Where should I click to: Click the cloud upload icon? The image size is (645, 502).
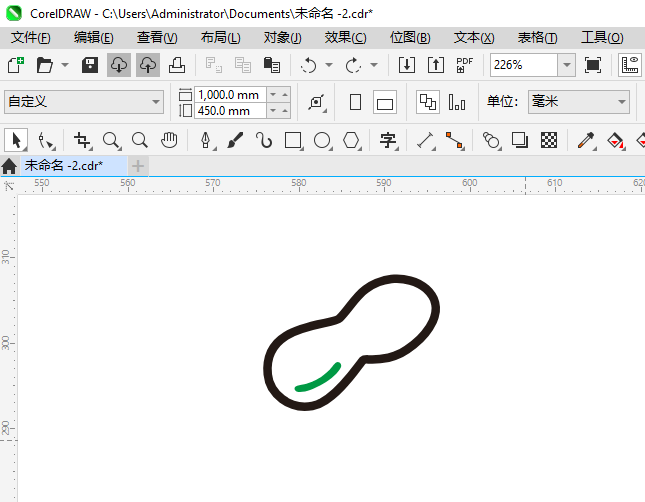click(x=148, y=65)
